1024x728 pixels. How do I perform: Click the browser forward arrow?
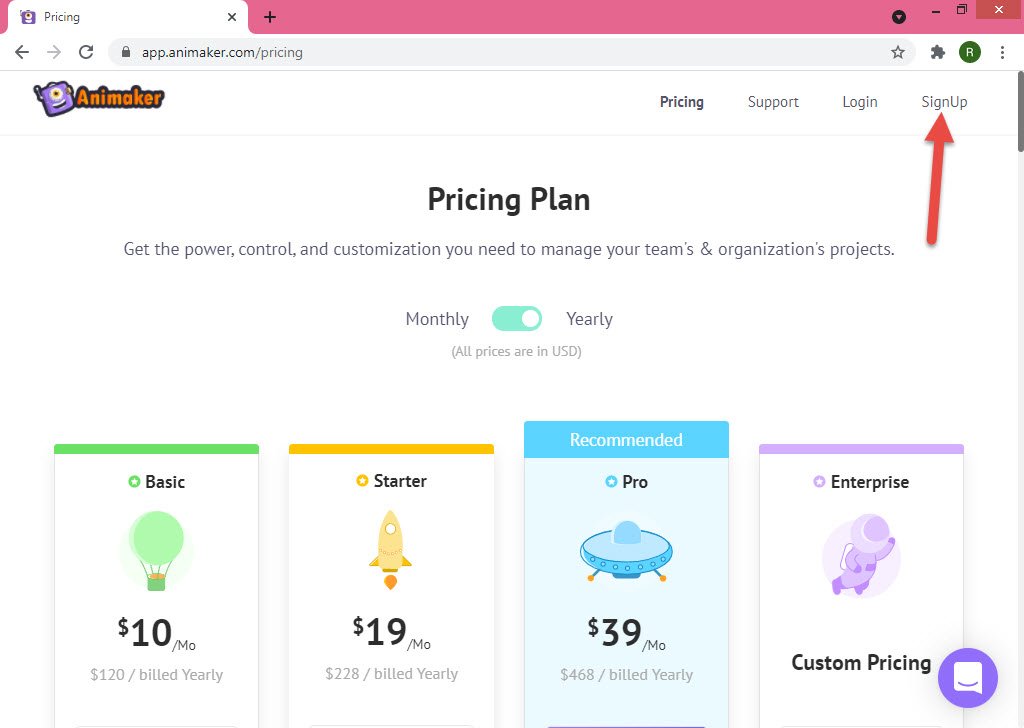tap(54, 52)
